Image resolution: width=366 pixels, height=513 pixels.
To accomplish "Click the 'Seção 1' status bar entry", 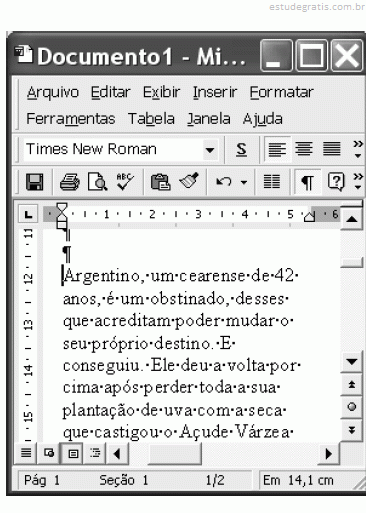I will 124,481.
